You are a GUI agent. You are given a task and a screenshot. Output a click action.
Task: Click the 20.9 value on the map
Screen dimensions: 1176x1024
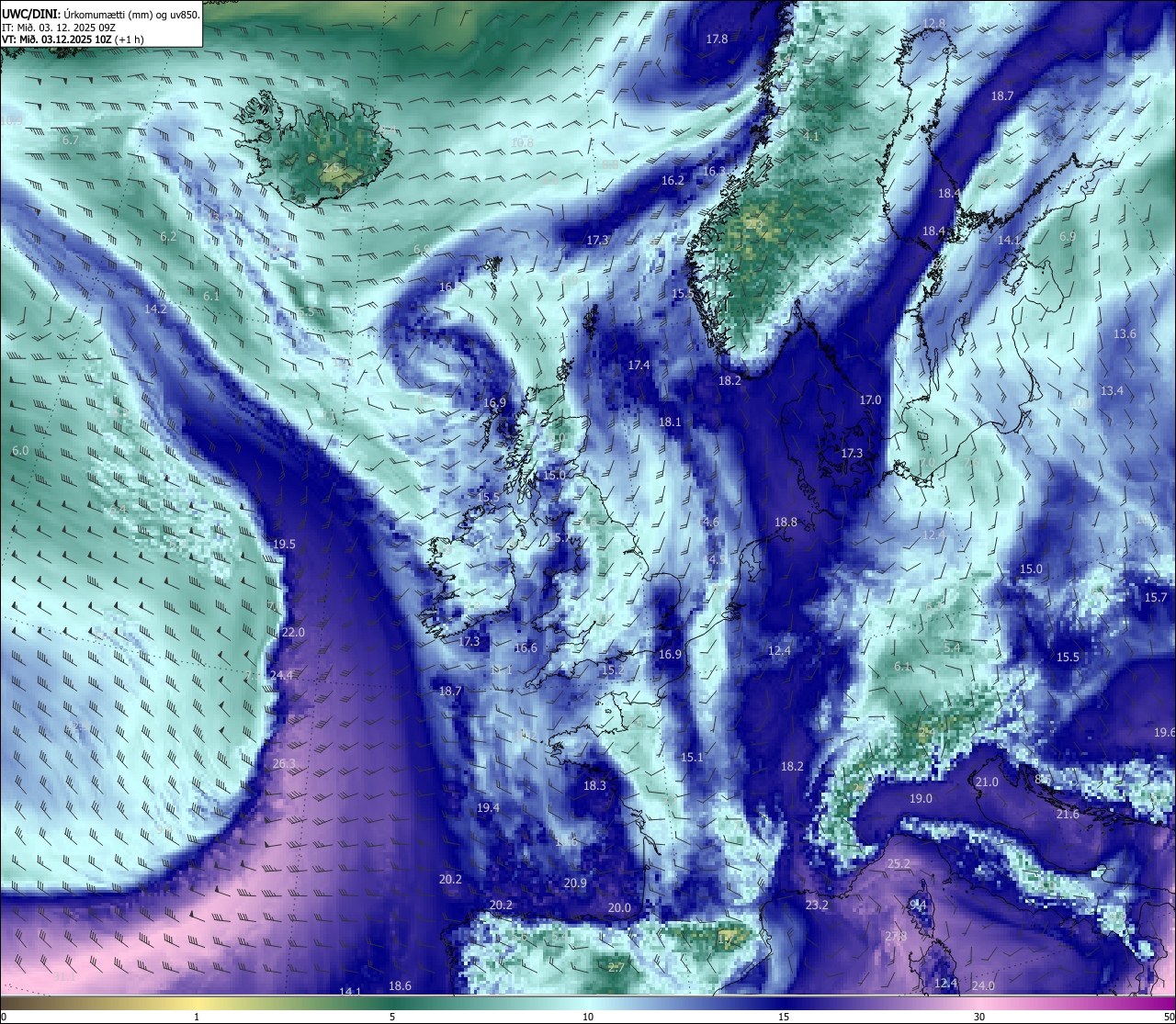[x=574, y=883]
